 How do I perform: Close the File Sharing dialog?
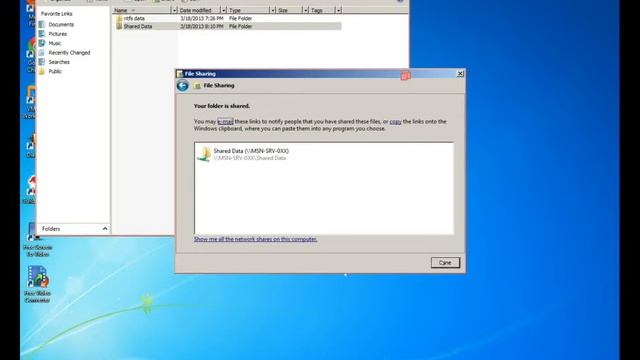click(460, 74)
